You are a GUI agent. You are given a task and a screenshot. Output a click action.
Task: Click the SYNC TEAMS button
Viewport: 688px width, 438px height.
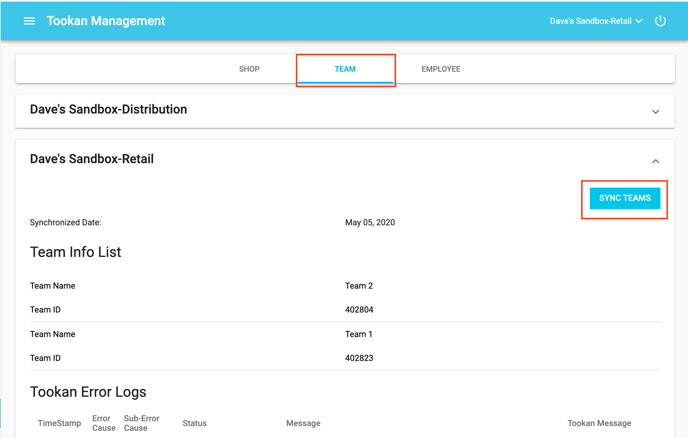click(625, 198)
